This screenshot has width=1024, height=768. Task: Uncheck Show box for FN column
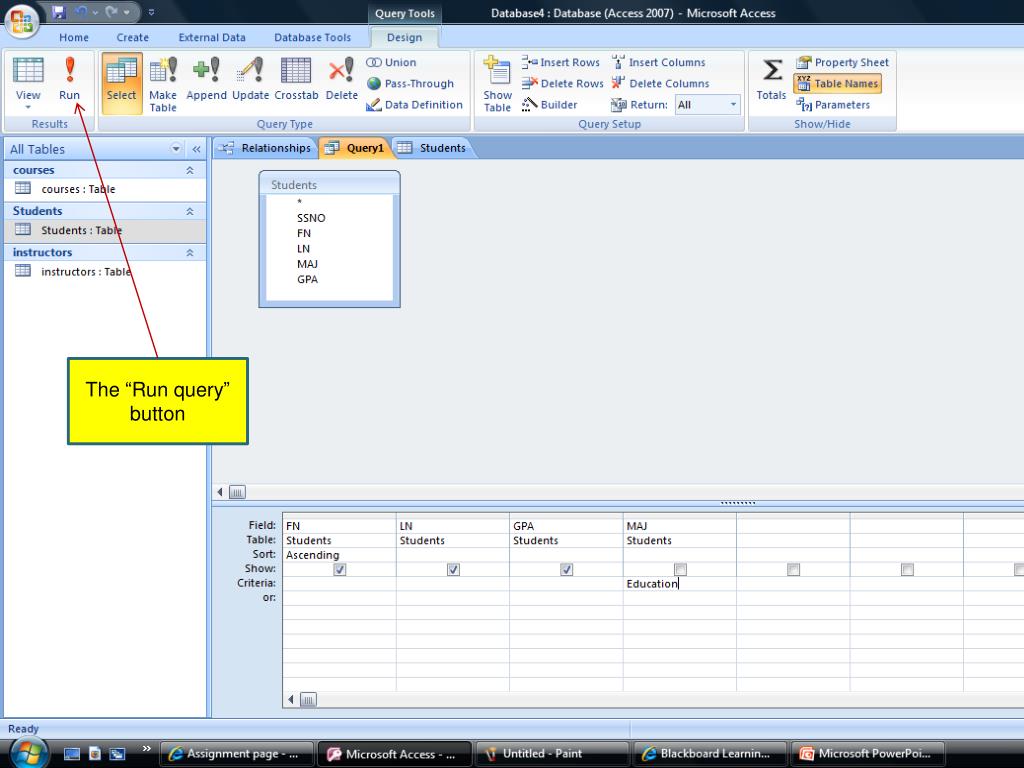340,569
